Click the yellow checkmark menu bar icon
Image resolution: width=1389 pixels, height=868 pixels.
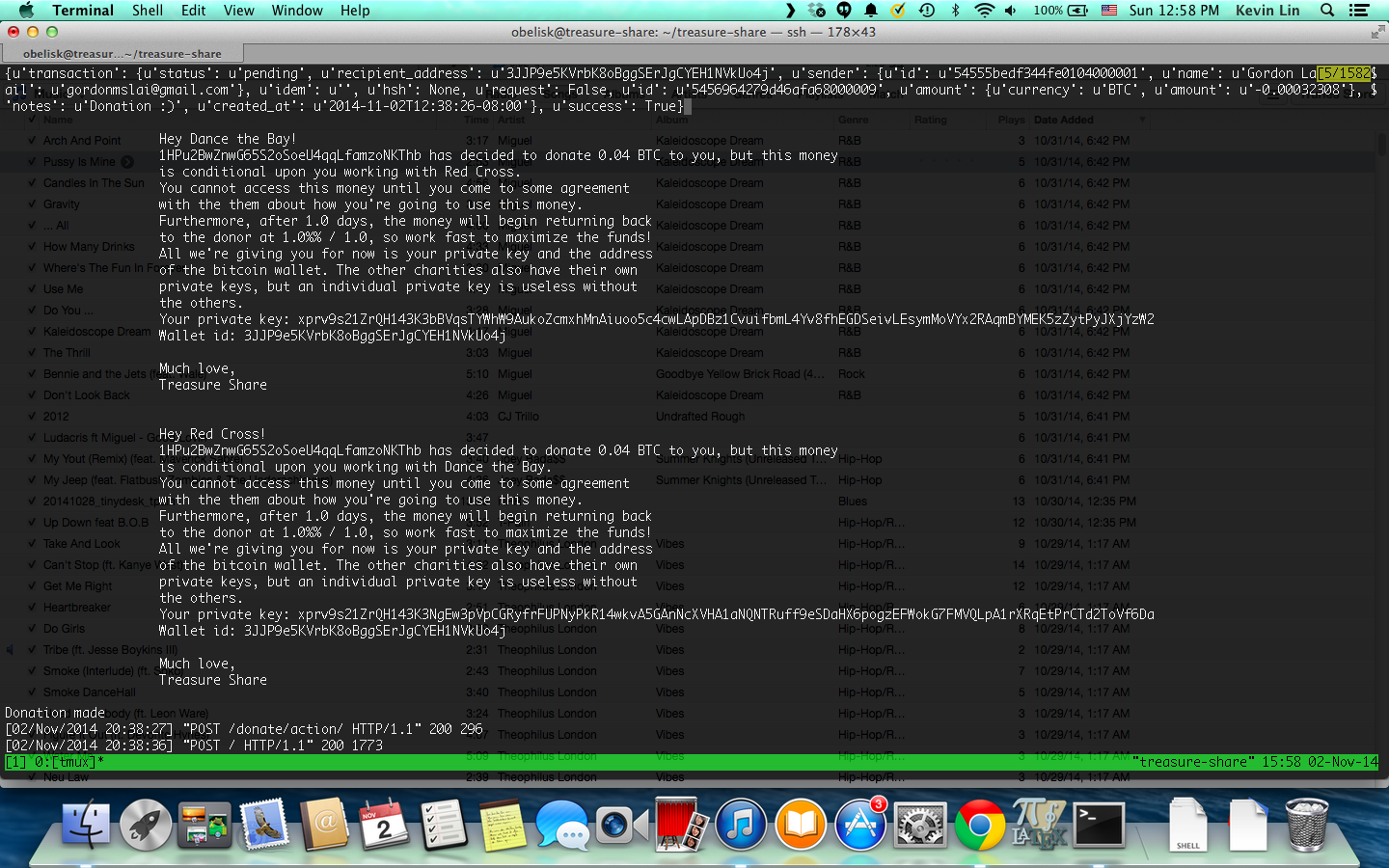(898, 11)
